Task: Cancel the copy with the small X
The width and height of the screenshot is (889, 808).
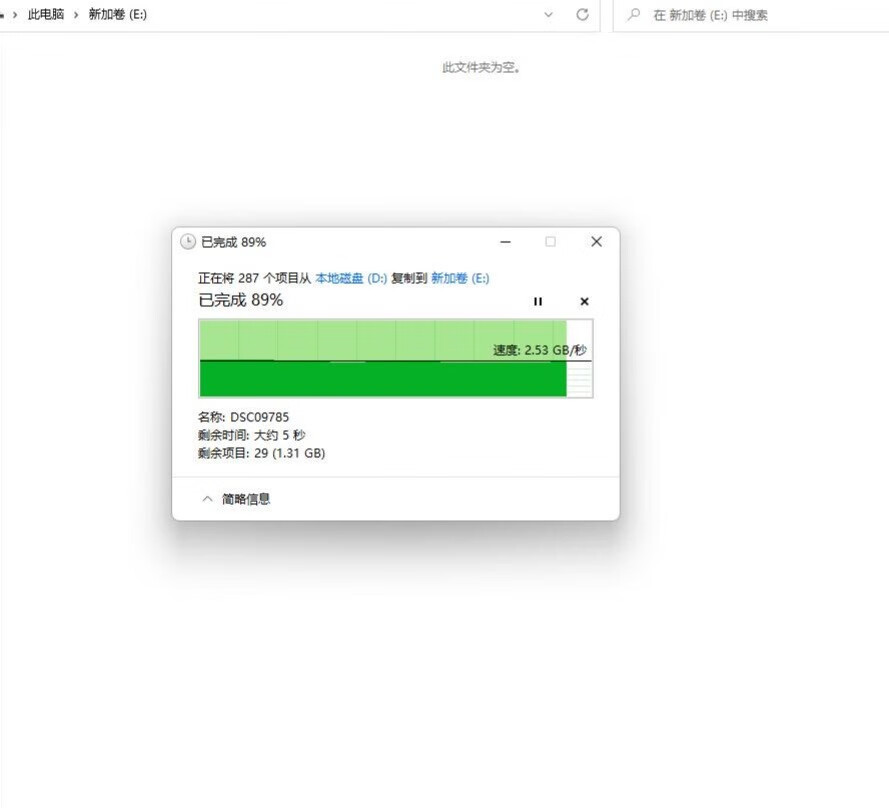Action: point(585,302)
